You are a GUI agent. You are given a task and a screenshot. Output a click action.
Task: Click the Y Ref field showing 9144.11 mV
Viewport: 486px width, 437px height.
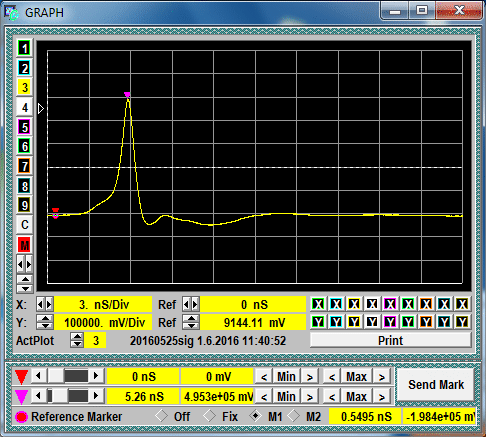253,323
